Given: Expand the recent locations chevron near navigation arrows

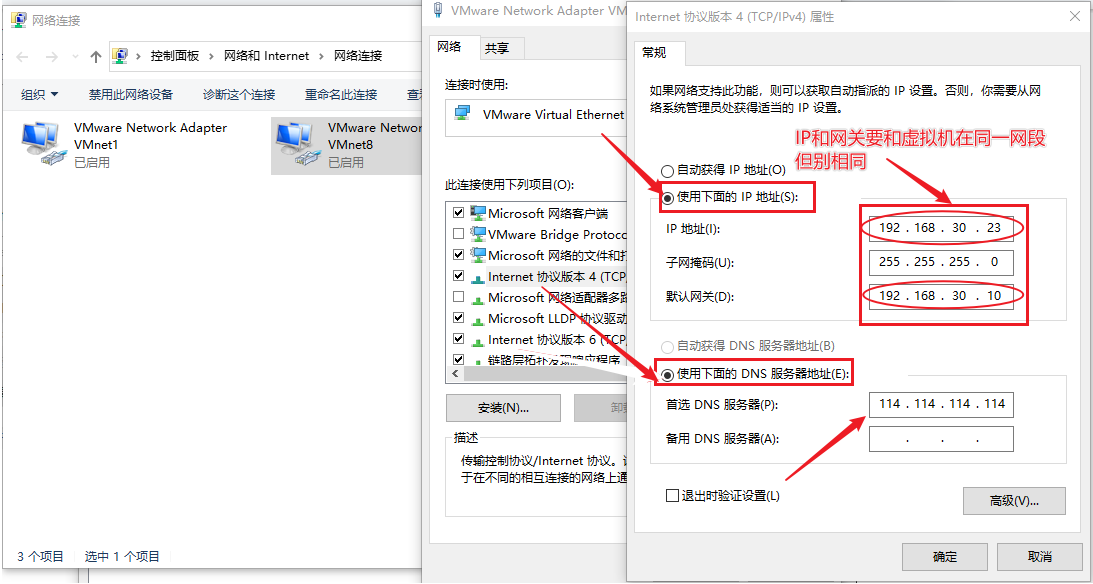Looking at the screenshot, I should click(x=74, y=57).
